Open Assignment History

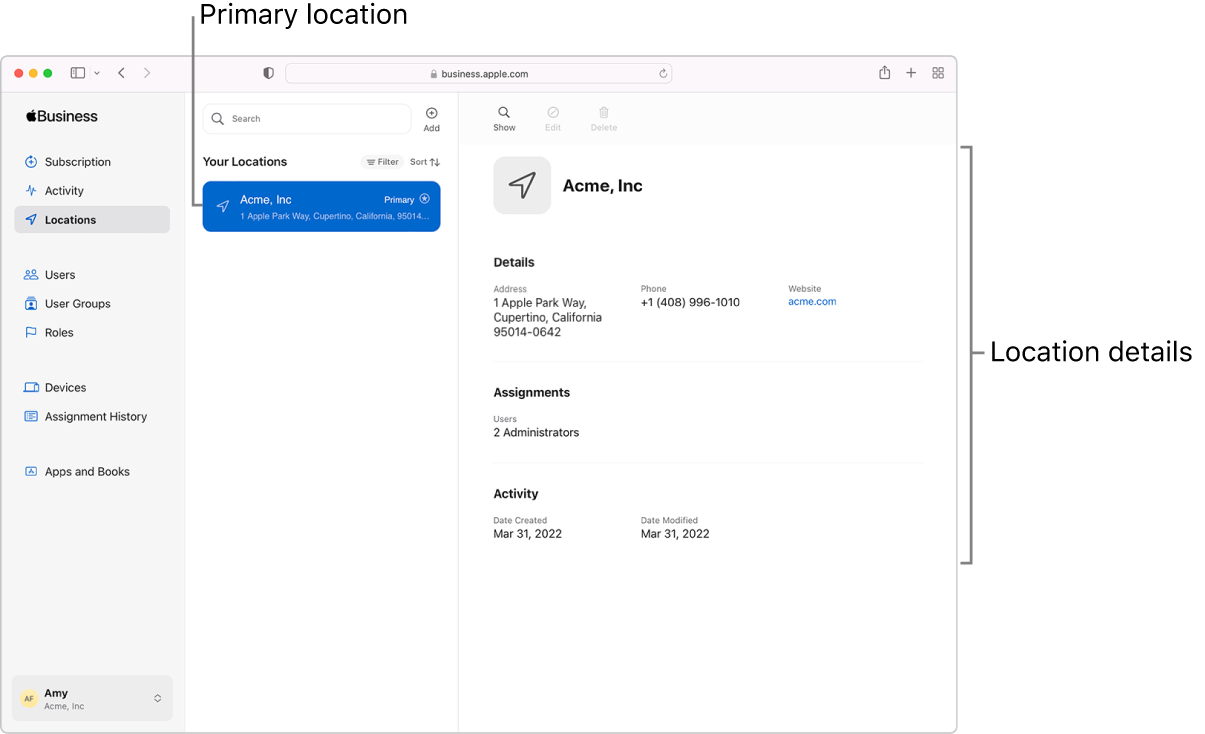94,416
